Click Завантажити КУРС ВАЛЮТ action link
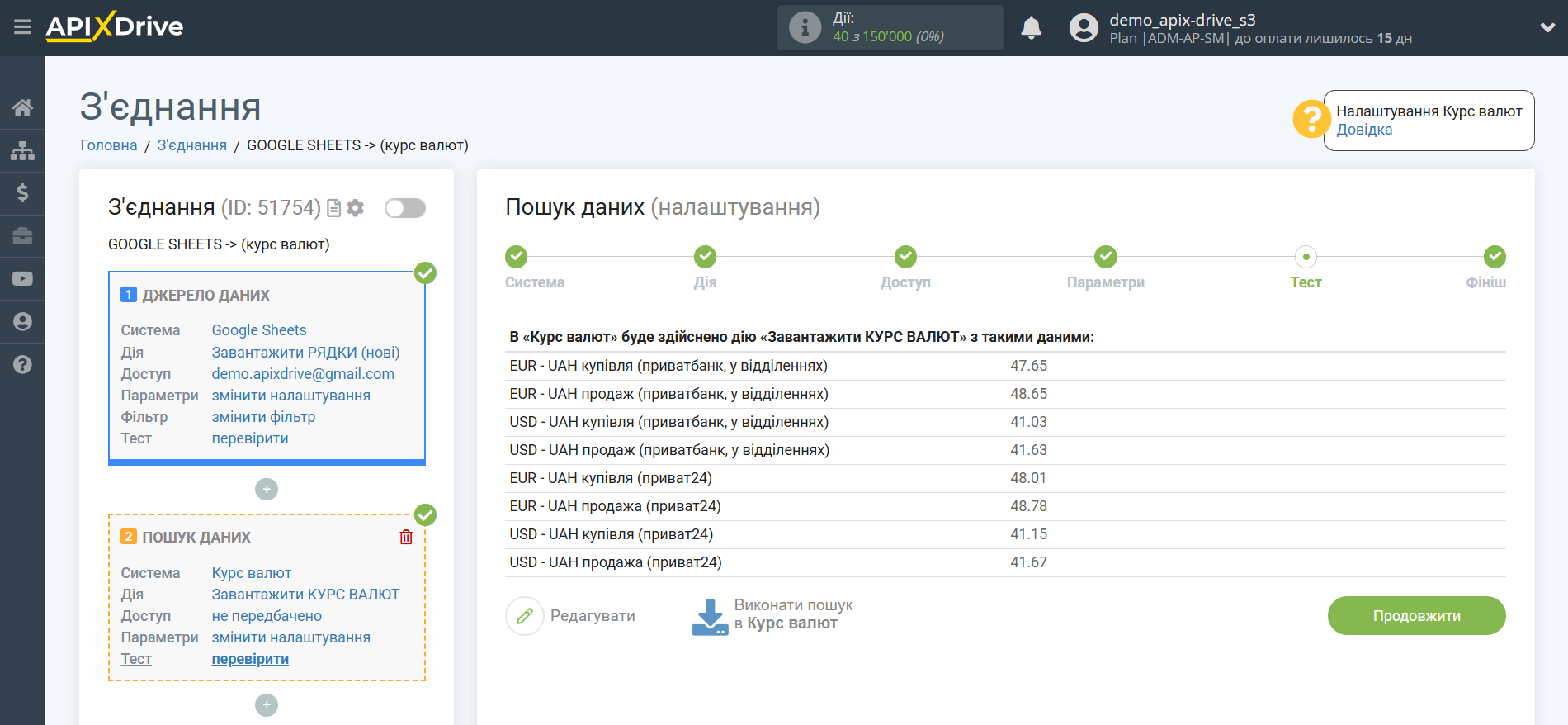Image resolution: width=1568 pixels, height=725 pixels. point(305,595)
